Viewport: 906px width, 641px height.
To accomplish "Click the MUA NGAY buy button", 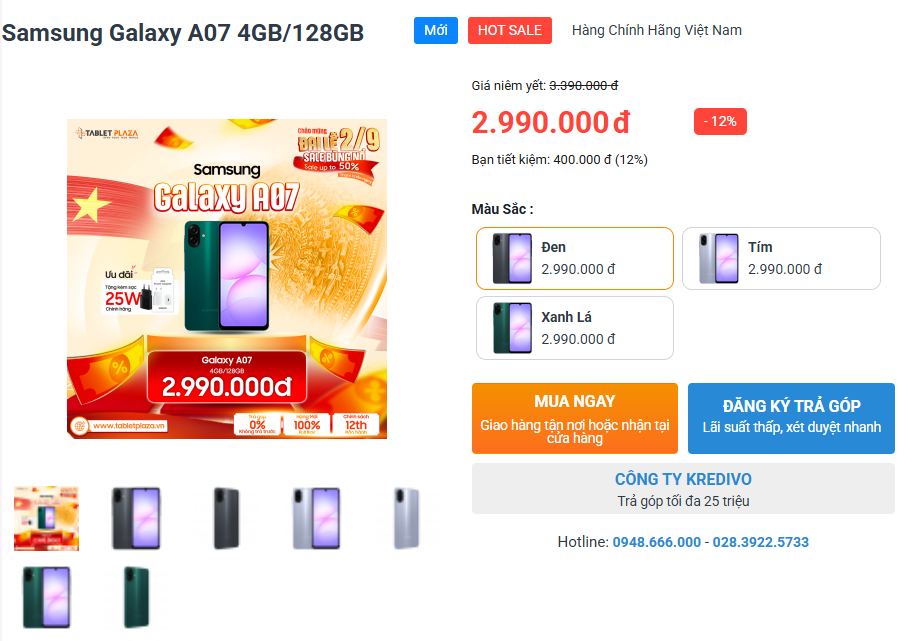I will [x=575, y=418].
